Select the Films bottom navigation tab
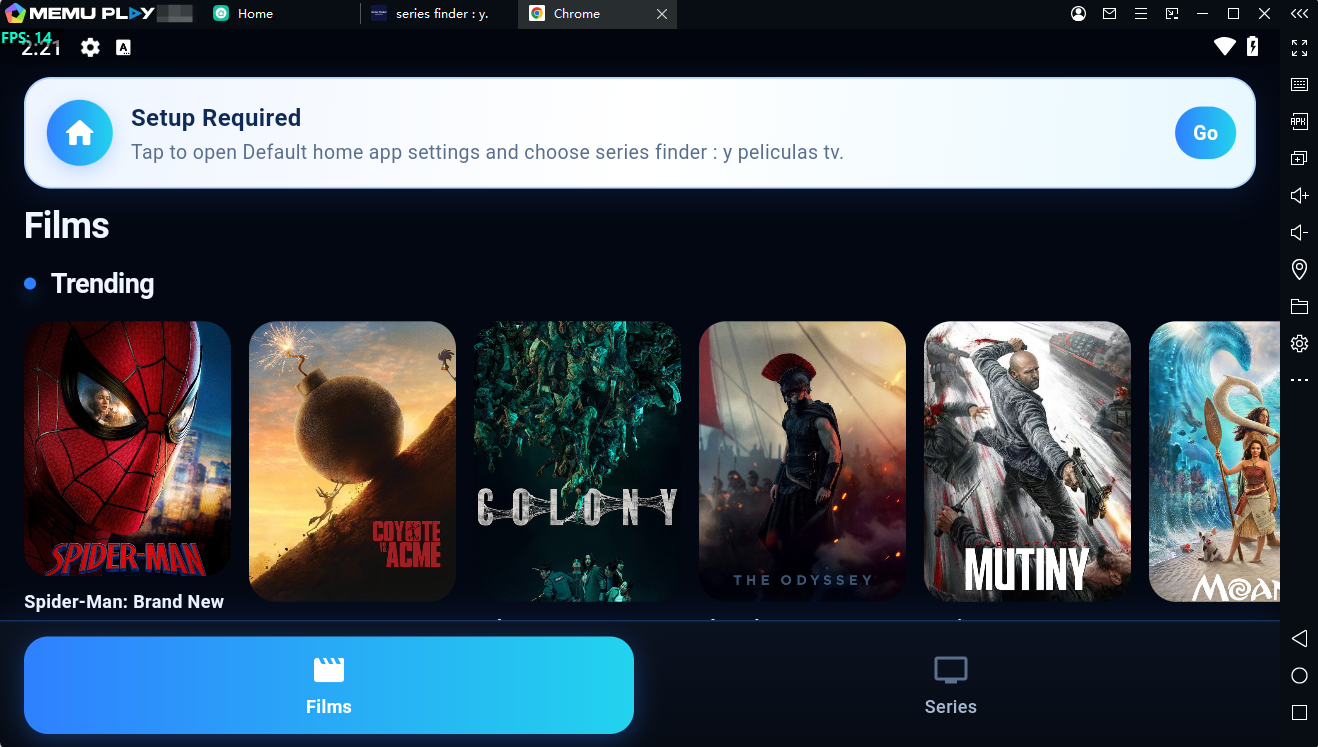Viewport: 1318px width, 747px height. tap(329, 686)
